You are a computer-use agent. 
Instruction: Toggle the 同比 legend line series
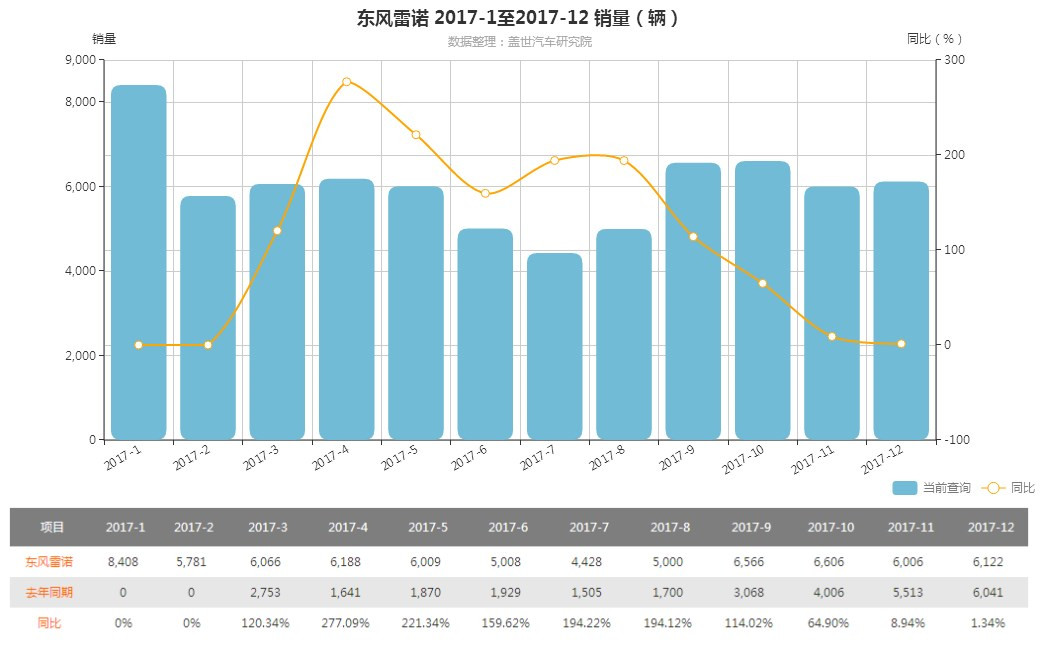tap(1008, 488)
